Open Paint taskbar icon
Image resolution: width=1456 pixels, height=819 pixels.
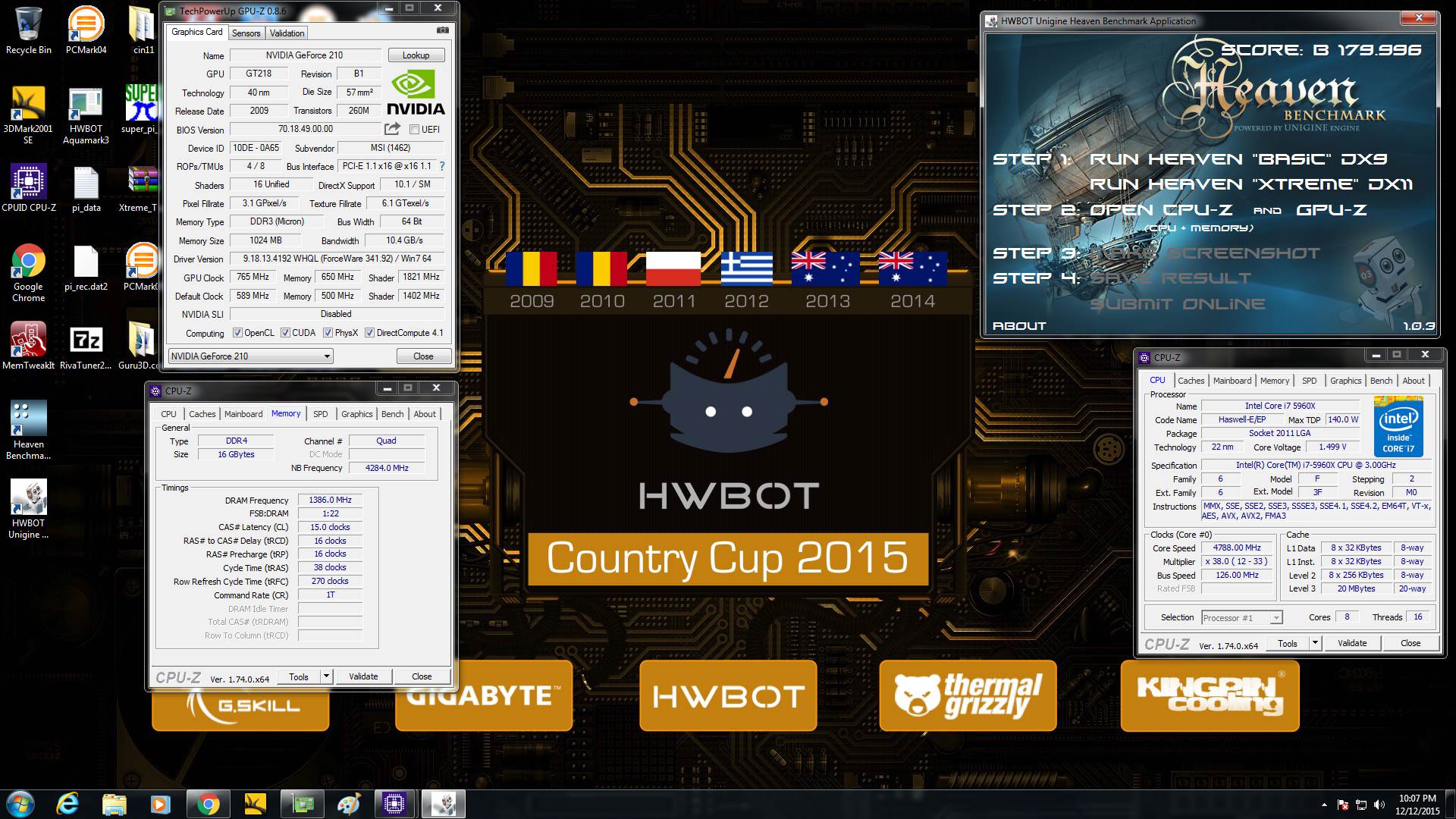click(x=349, y=804)
